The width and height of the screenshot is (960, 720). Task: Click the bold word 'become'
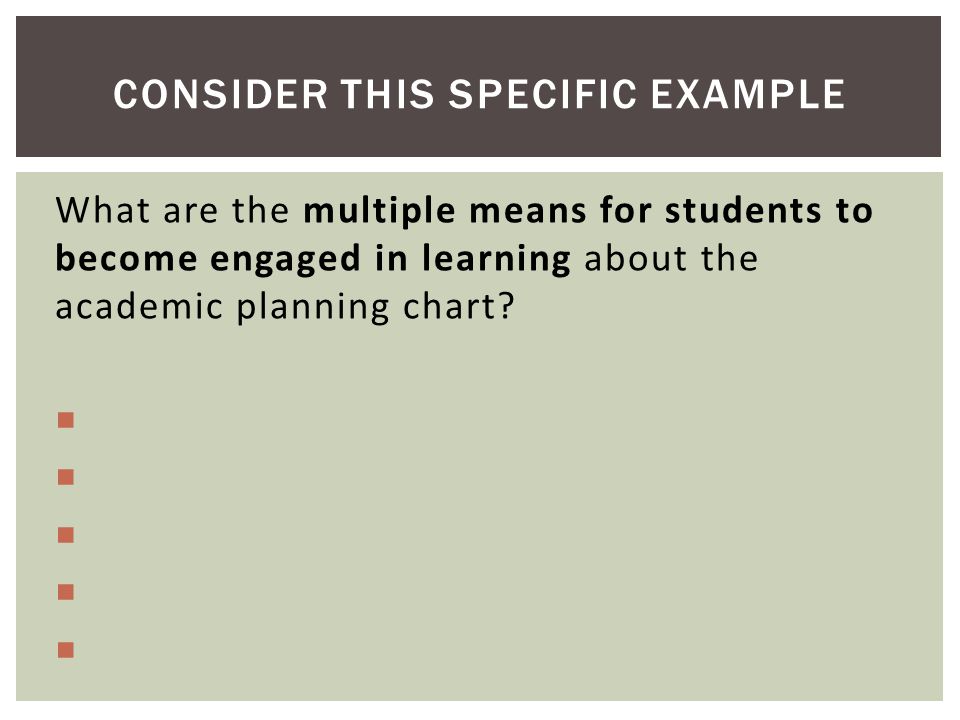pyautogui.click(x=126, y=258)
